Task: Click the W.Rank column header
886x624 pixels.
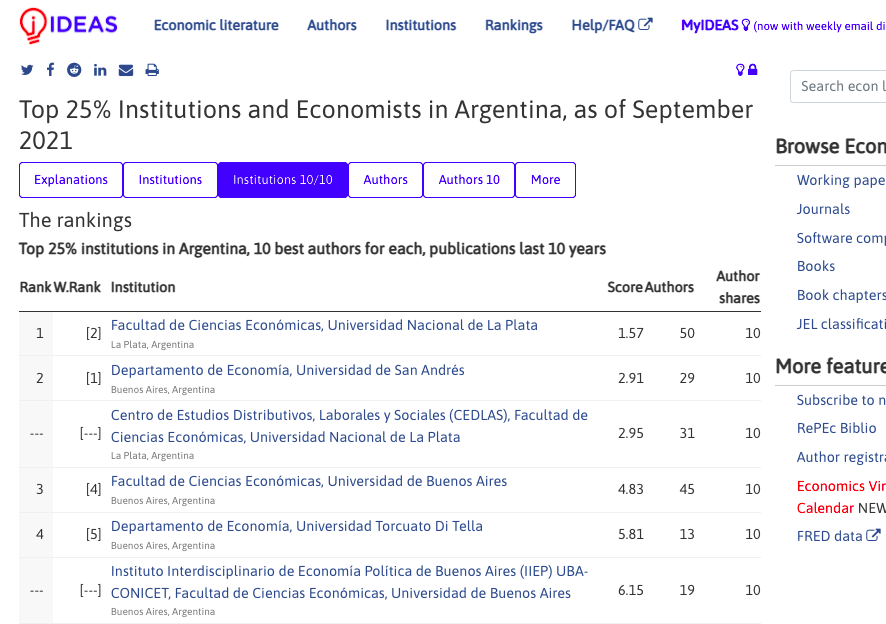Action: pyautogui.click(x=77, y=287)
